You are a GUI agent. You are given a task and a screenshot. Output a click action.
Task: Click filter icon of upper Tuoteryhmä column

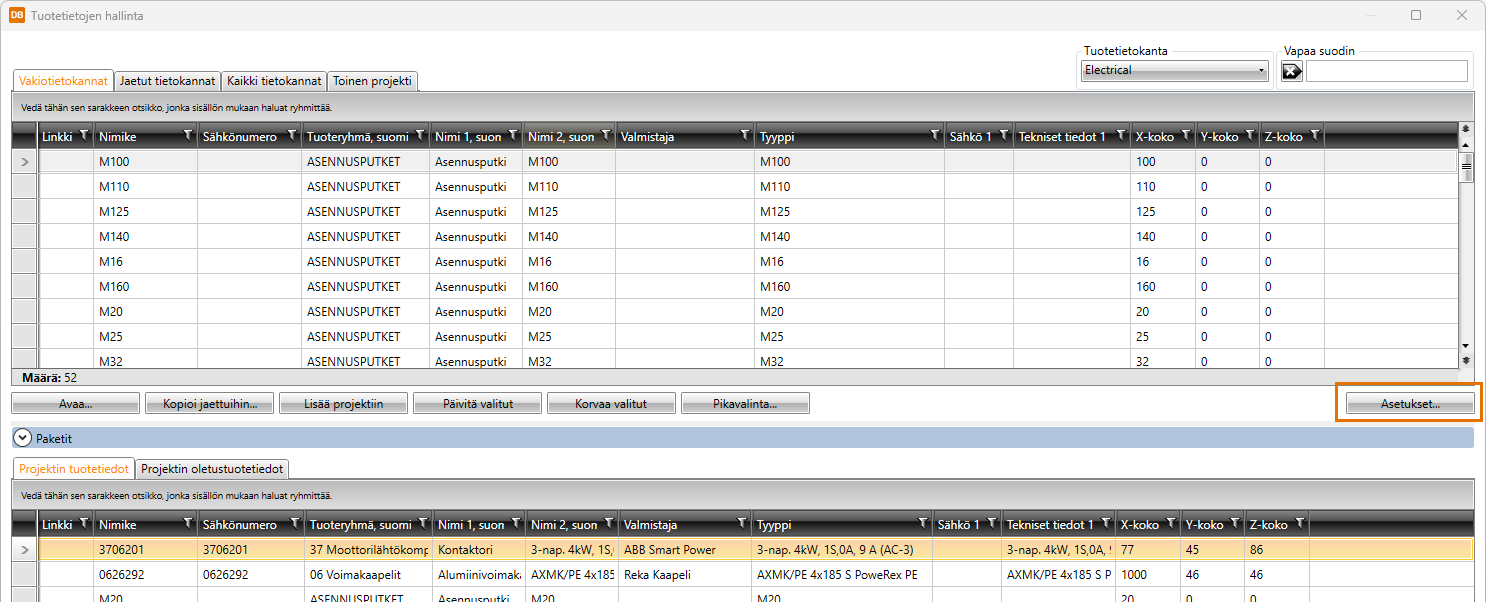click(420, 136)
